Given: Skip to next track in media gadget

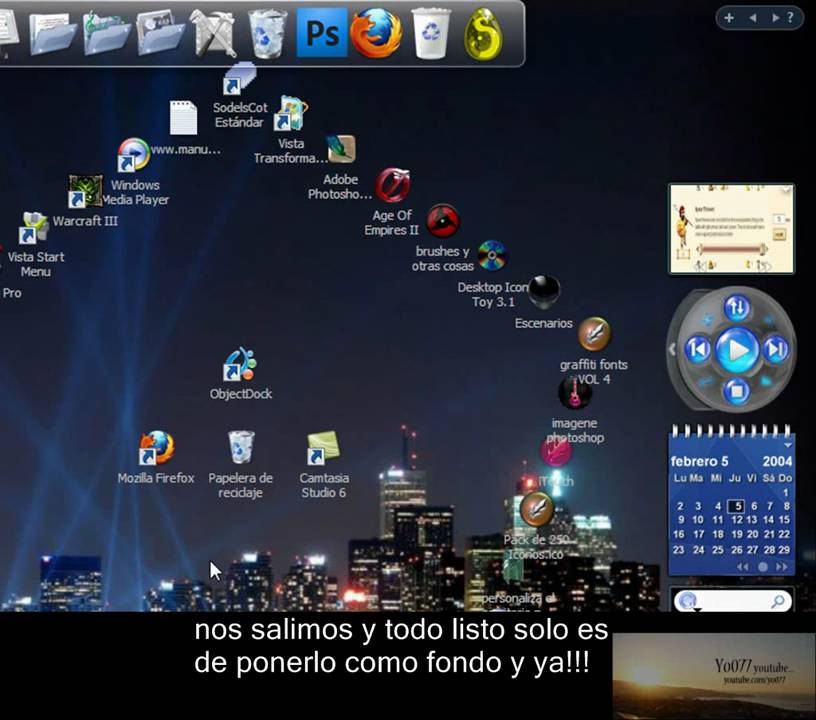Looking at the screenshot, I should pos(775,349).
